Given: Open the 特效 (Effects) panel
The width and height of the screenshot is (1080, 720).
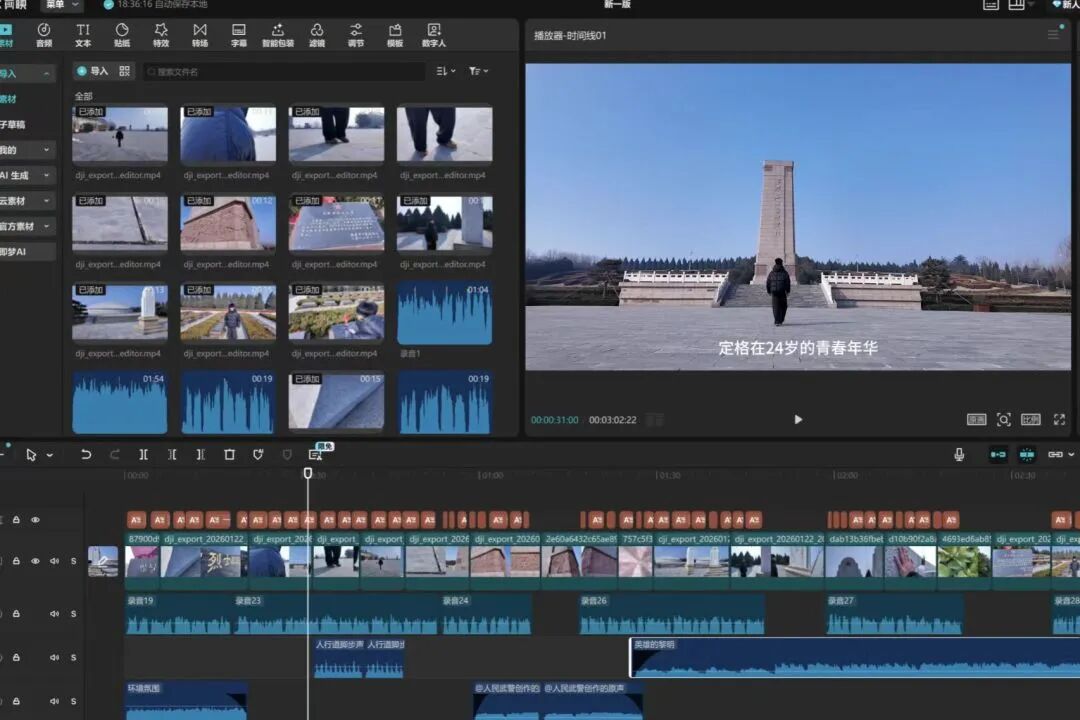Looking at the screenshot, I should (x=161, y=35).
